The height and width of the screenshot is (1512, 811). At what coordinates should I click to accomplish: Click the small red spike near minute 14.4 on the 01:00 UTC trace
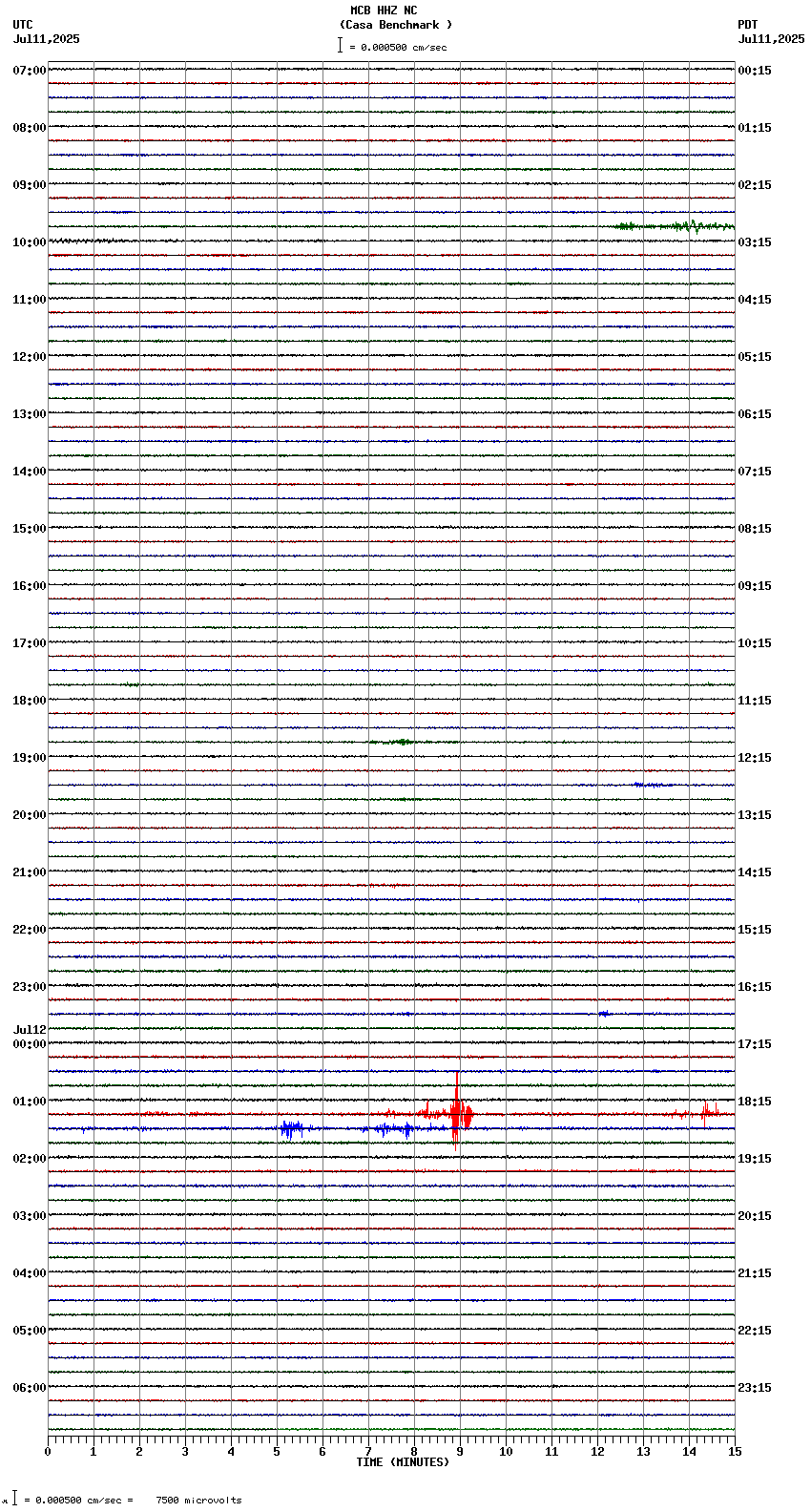tap(706, 1112)
